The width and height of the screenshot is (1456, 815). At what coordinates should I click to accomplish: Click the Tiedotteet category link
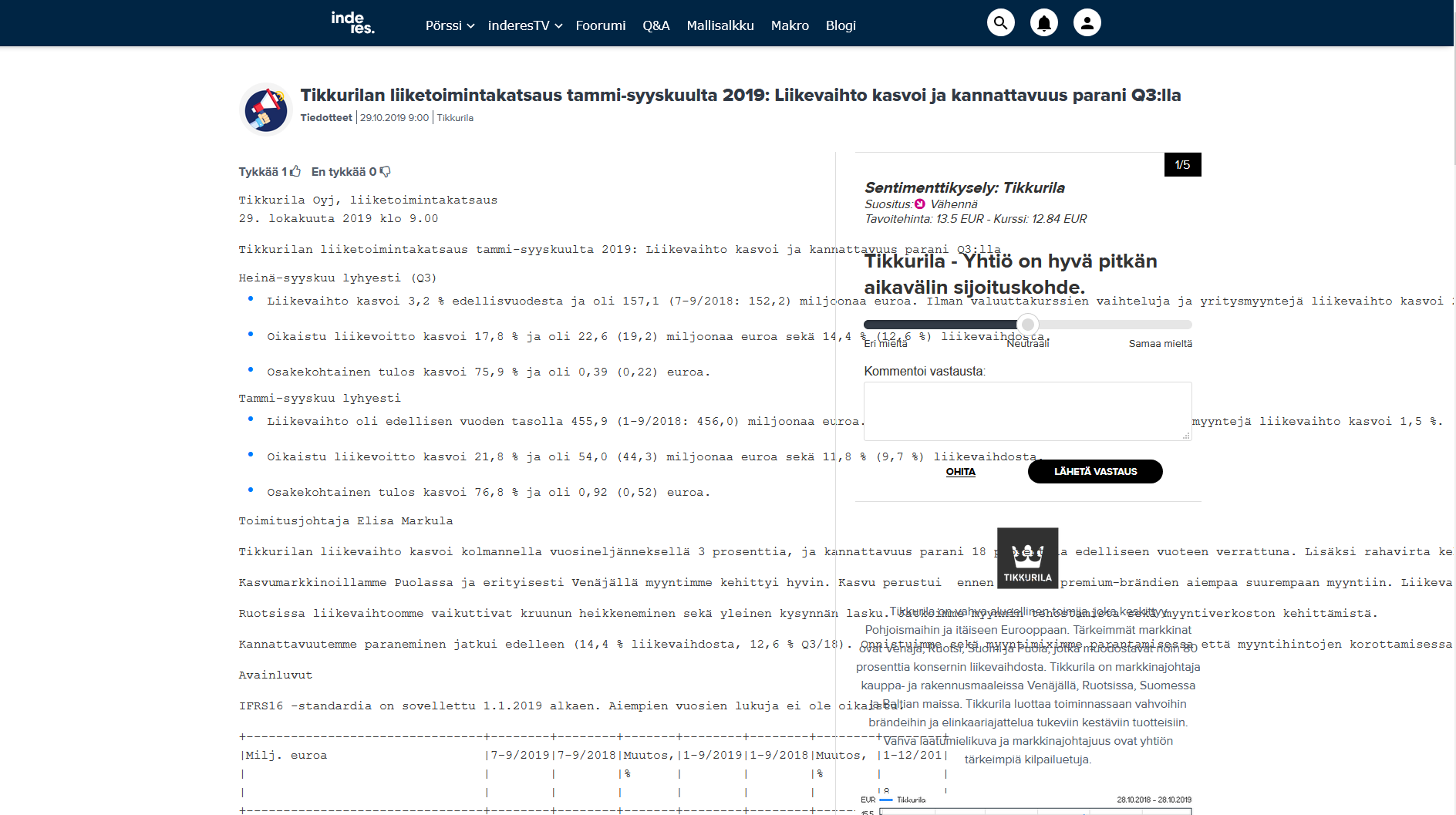[326, 118]
